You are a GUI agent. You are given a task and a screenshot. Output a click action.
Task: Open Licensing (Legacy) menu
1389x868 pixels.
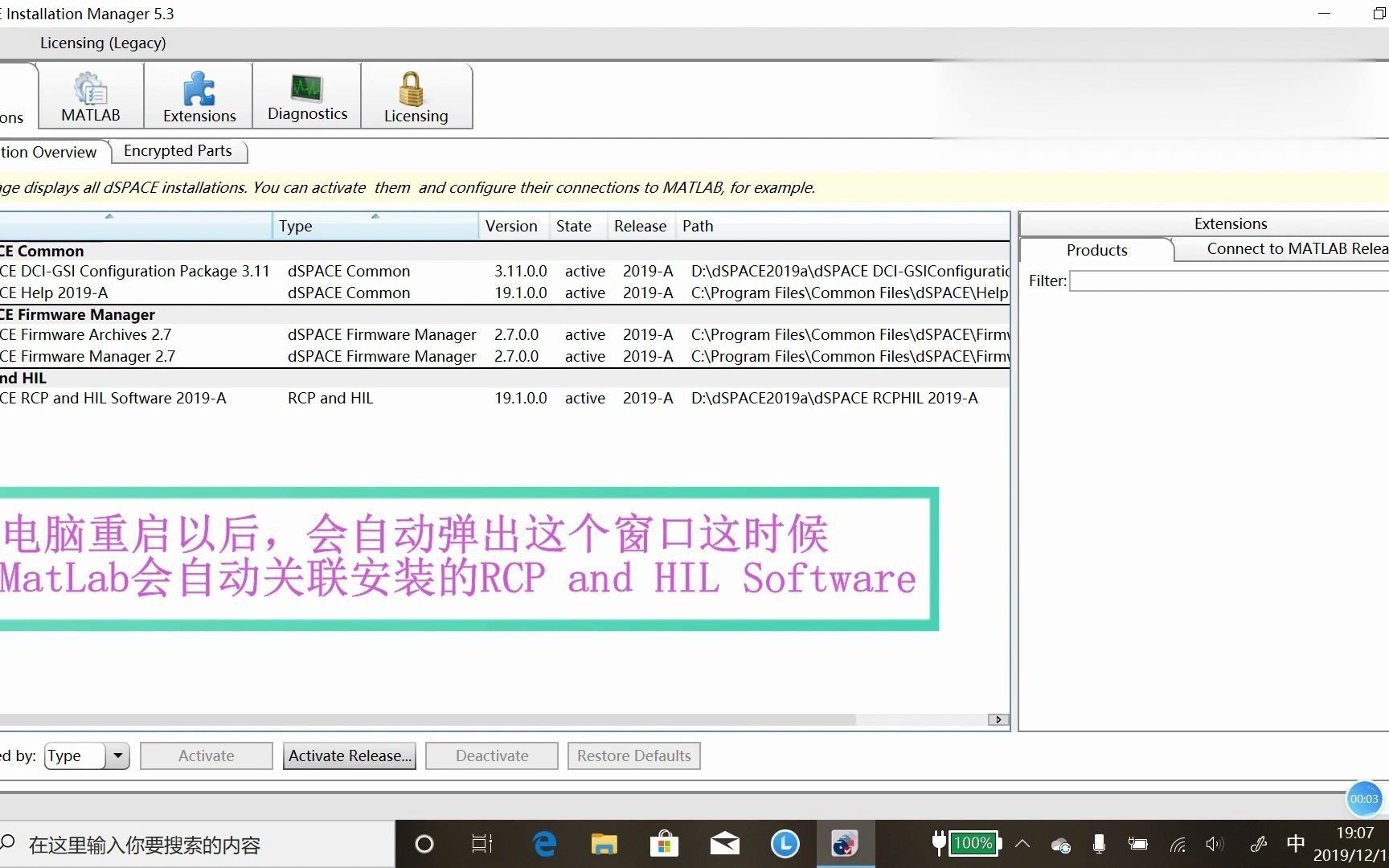click(x=103, y=43)
